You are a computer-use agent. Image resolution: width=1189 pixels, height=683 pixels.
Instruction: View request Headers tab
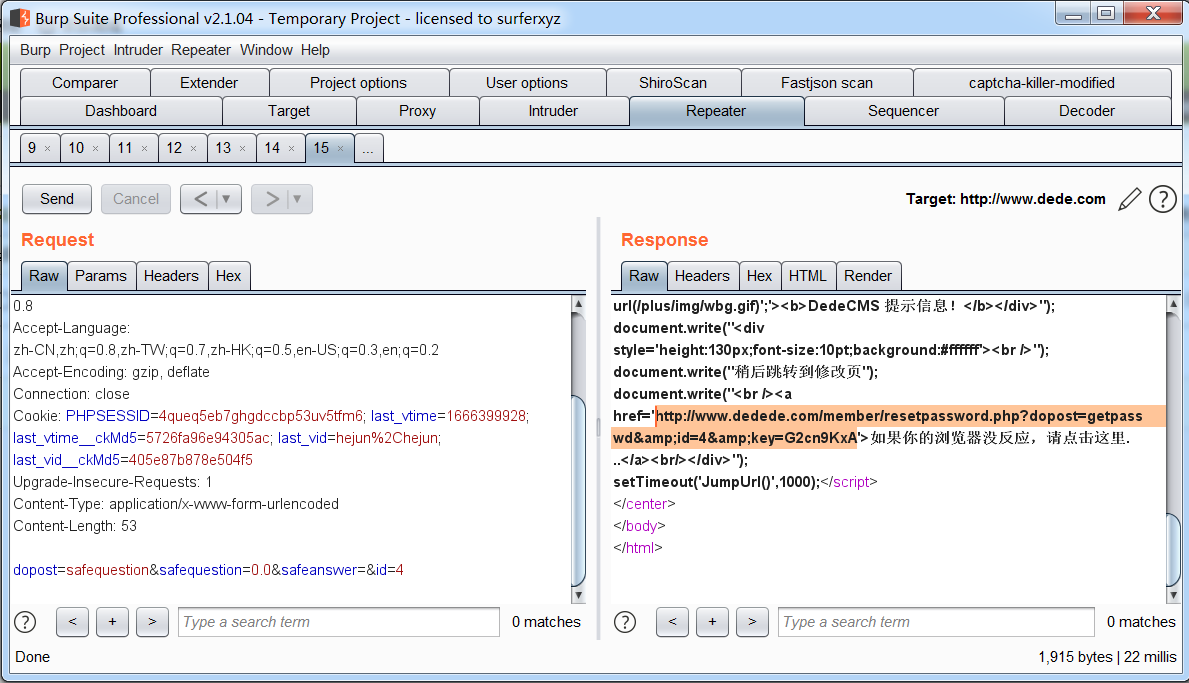[171, 276]
